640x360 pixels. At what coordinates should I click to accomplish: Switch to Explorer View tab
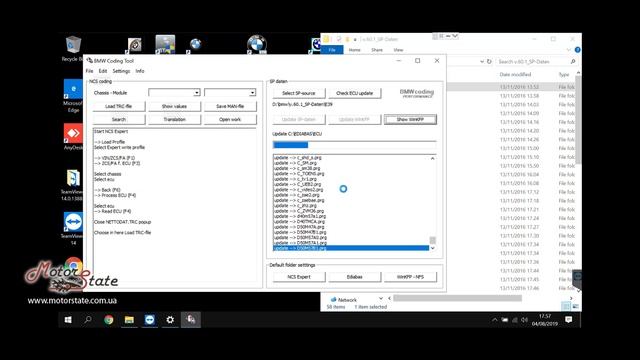[398, 50]
